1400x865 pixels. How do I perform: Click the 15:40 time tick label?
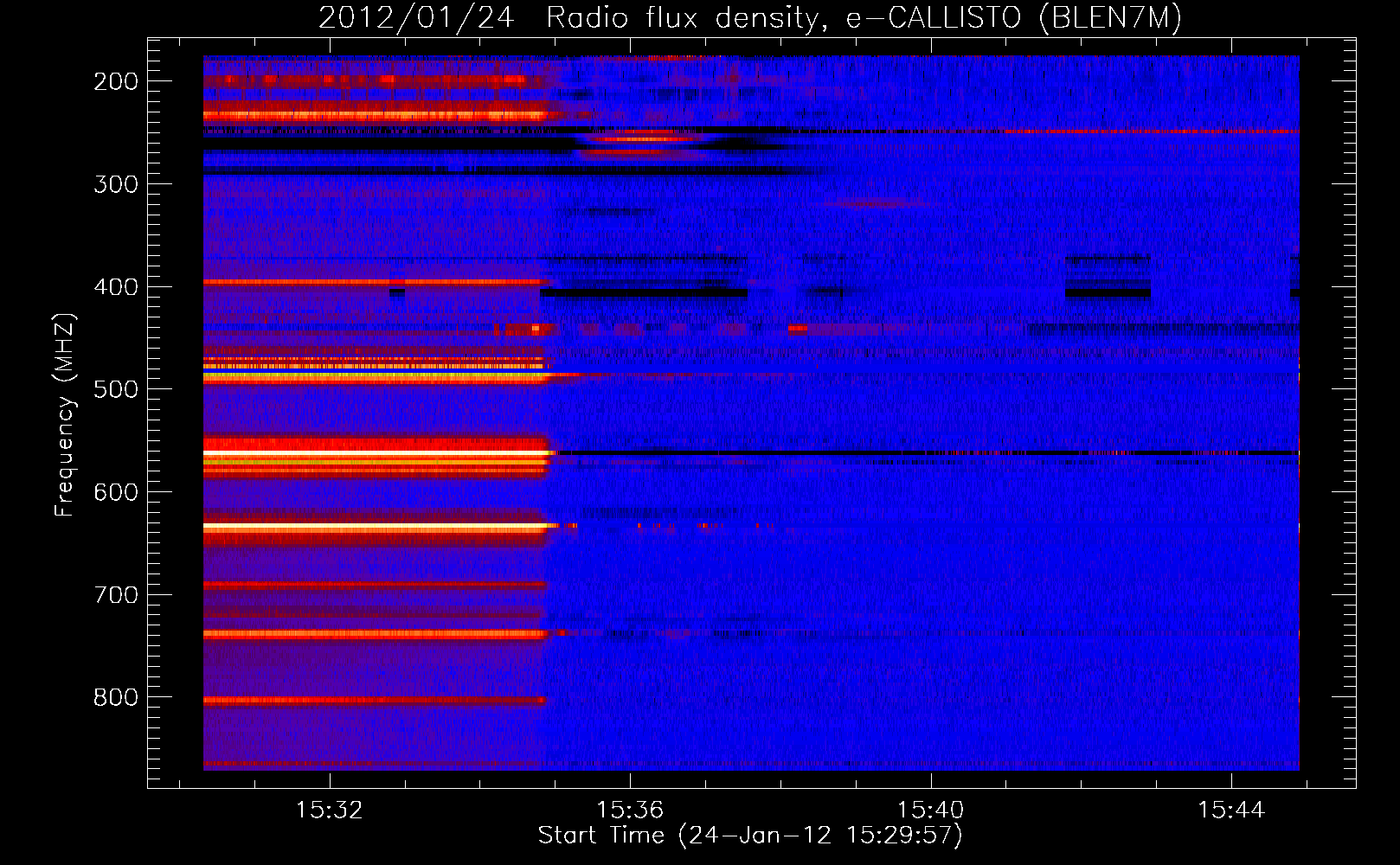[930, 811]
